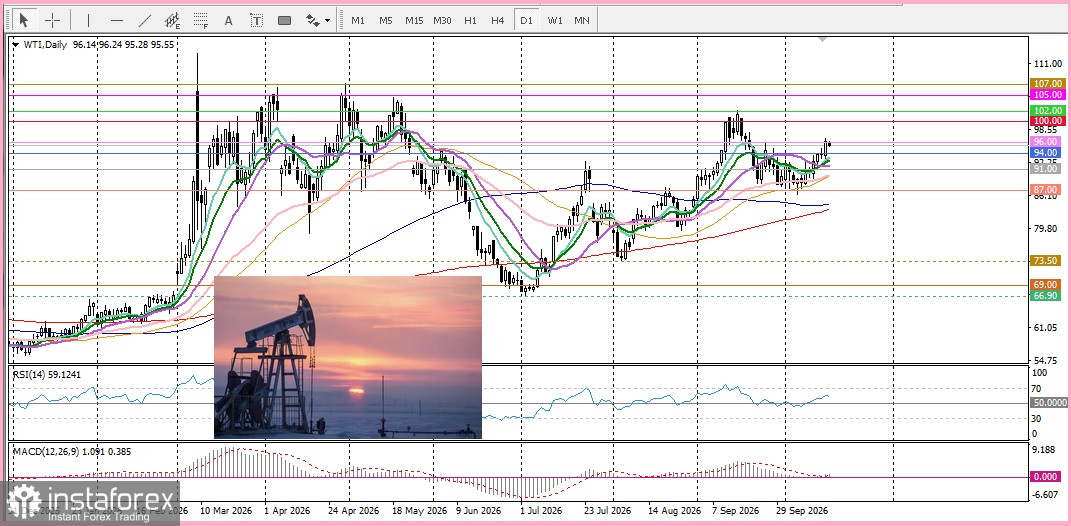Switch to W1 weekly timeframe
This screenshot has width=1071, height=526.
pos(555,20)
